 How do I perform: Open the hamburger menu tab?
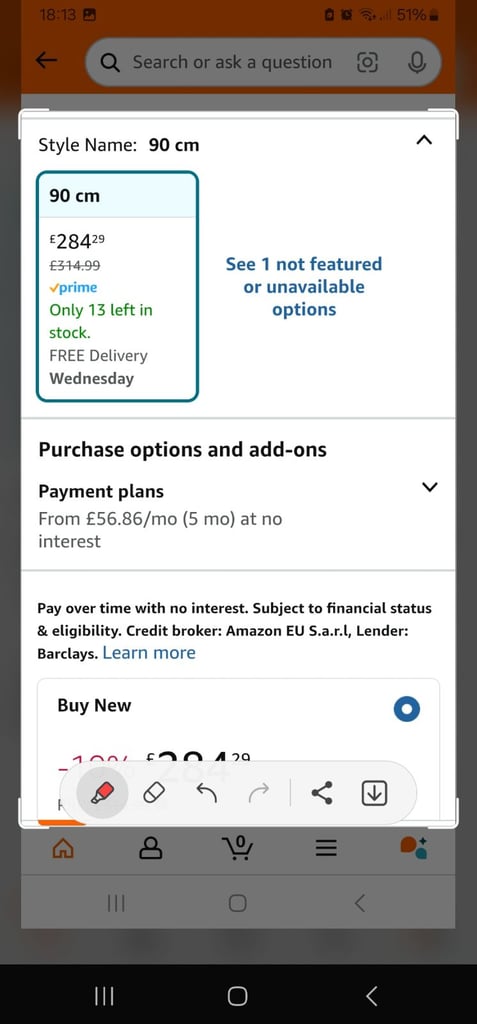(326, 848)
